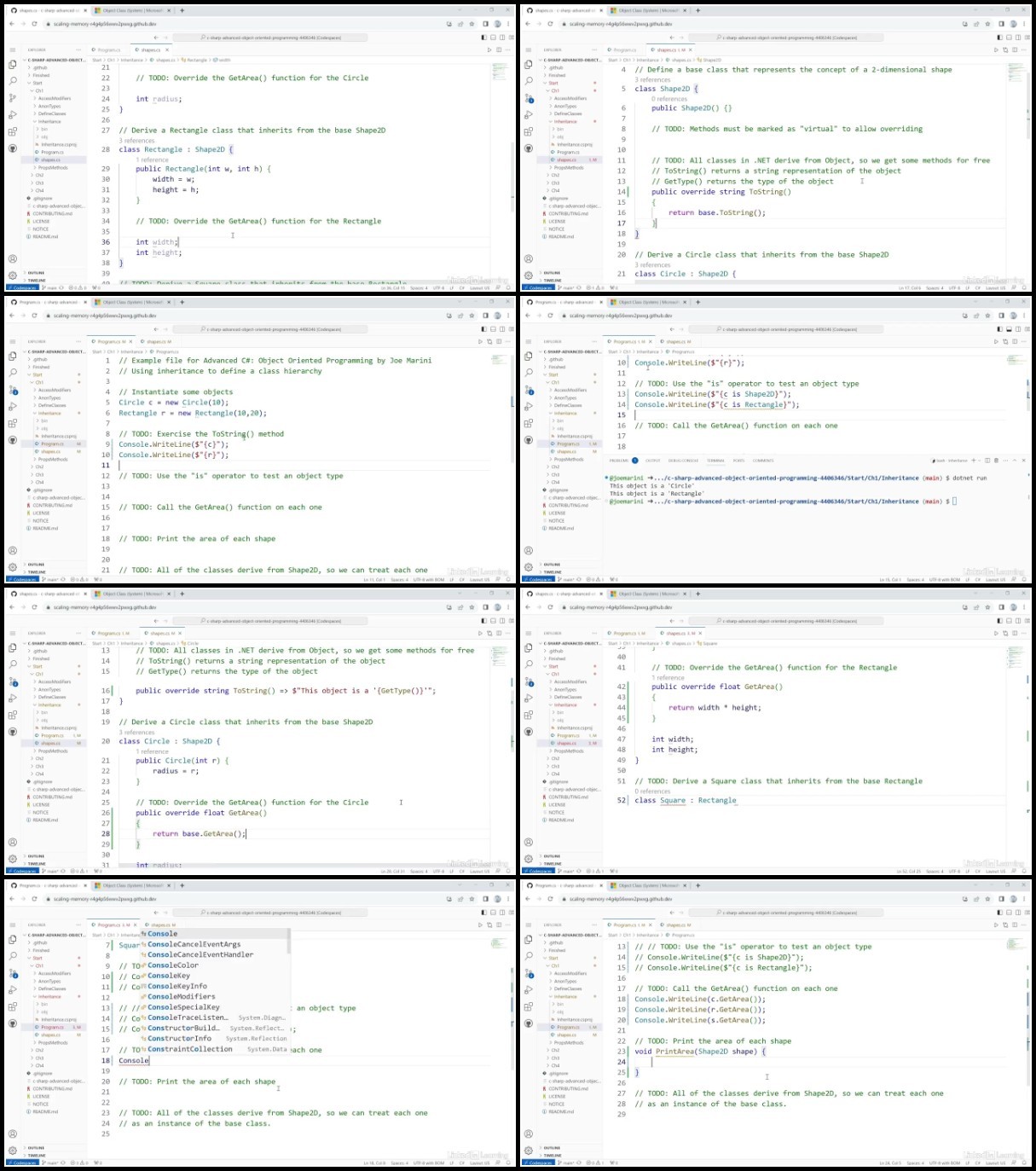The image size is (1036, 1171).
Task: Click autocomplete list scrollbar in the Console frame
Action: coord(288,942)
